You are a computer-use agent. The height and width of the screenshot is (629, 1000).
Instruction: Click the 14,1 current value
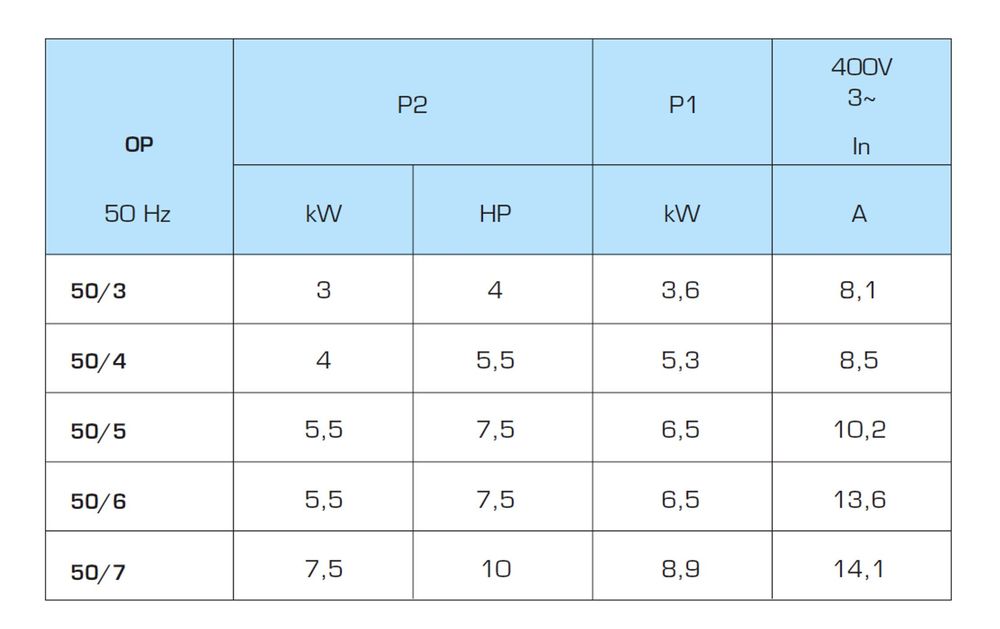tap(859, 569)
